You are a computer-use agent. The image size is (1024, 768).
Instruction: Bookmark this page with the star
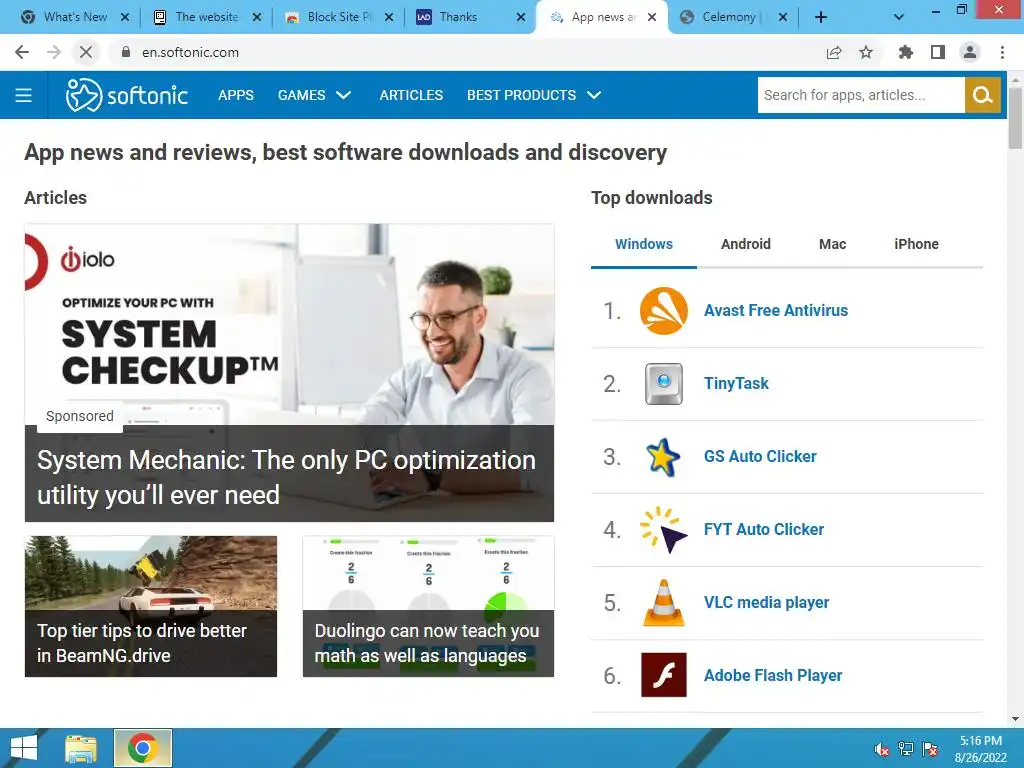click(866, 52)
